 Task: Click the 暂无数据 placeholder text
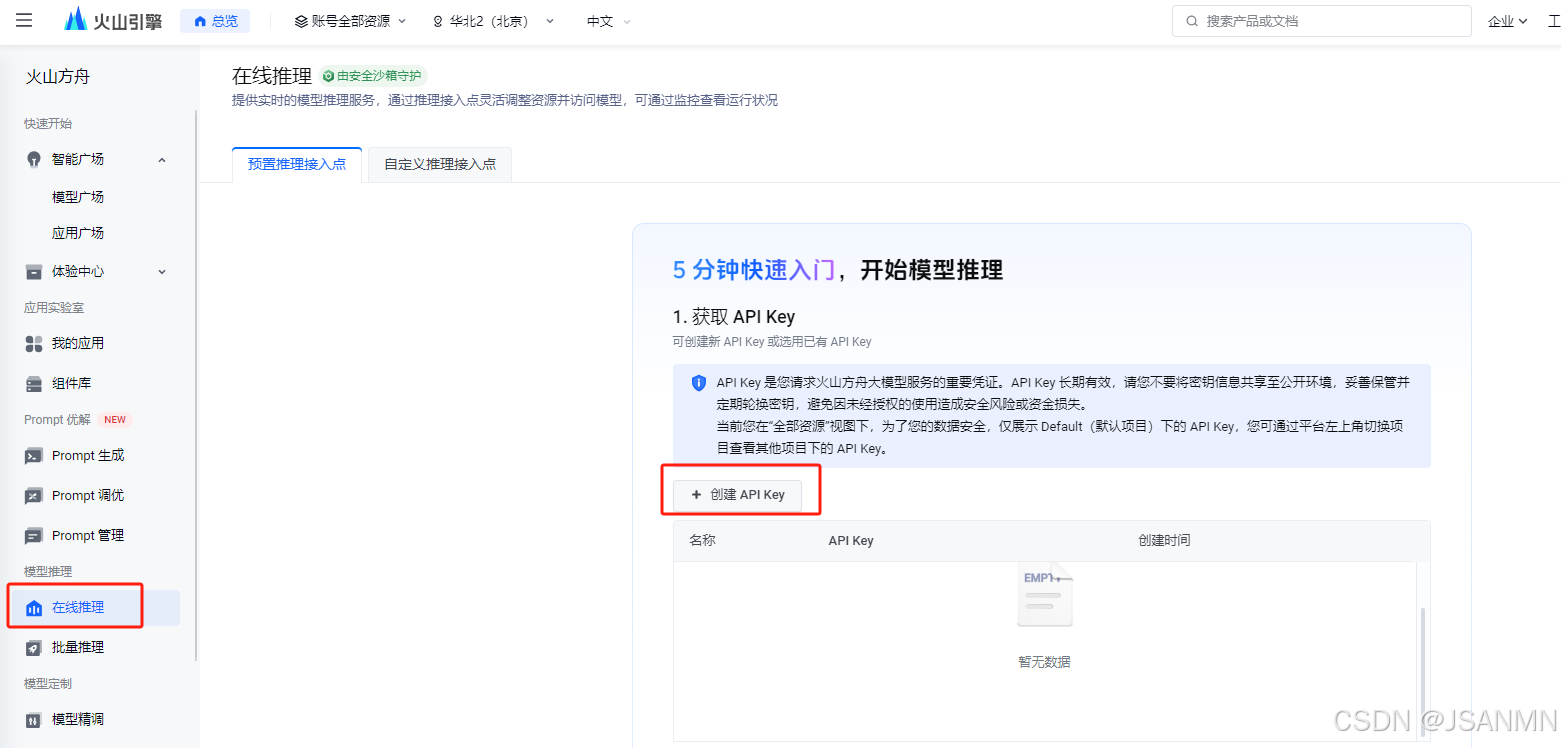(1045, 662)
